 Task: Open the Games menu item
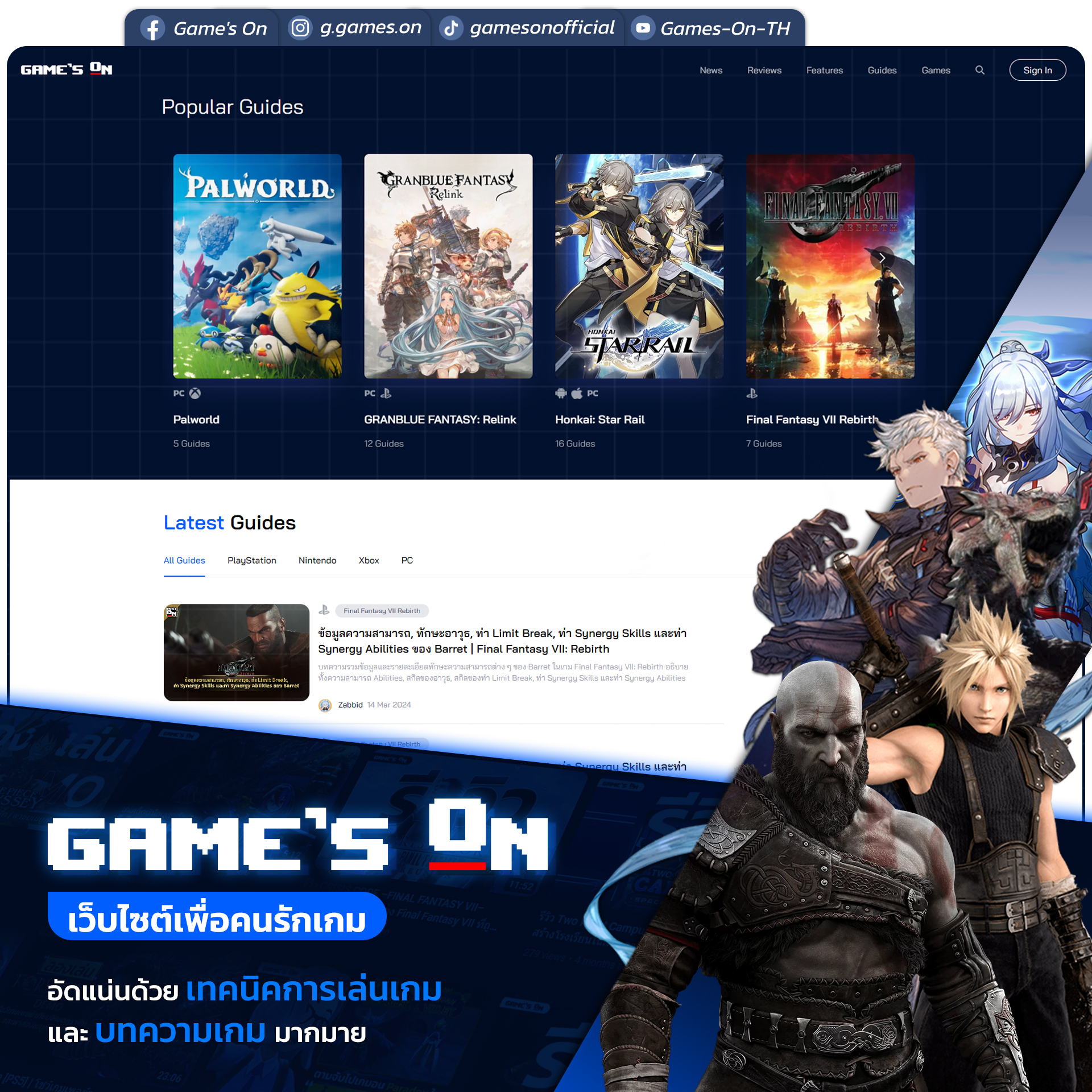pos(936,70)
